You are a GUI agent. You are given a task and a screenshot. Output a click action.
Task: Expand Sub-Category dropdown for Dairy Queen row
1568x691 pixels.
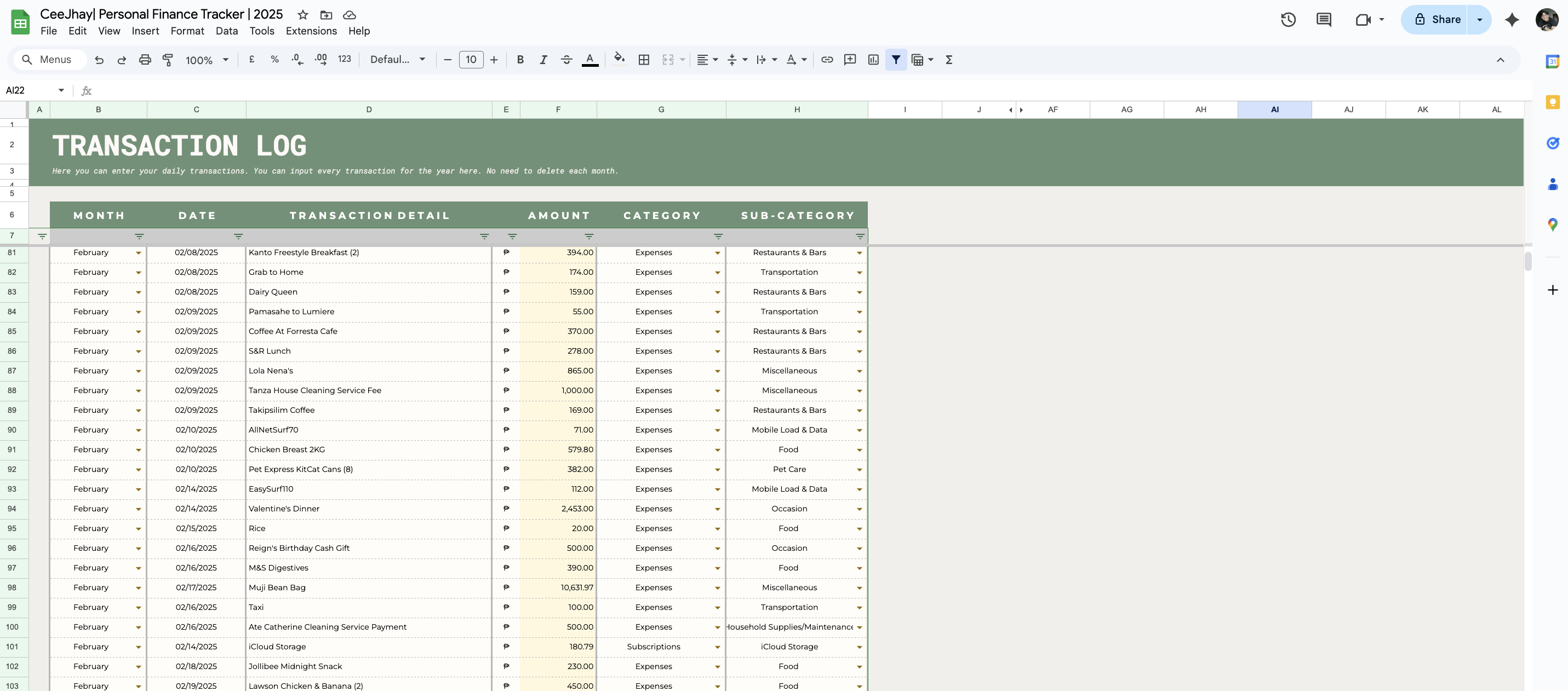[x=859, y=292]
